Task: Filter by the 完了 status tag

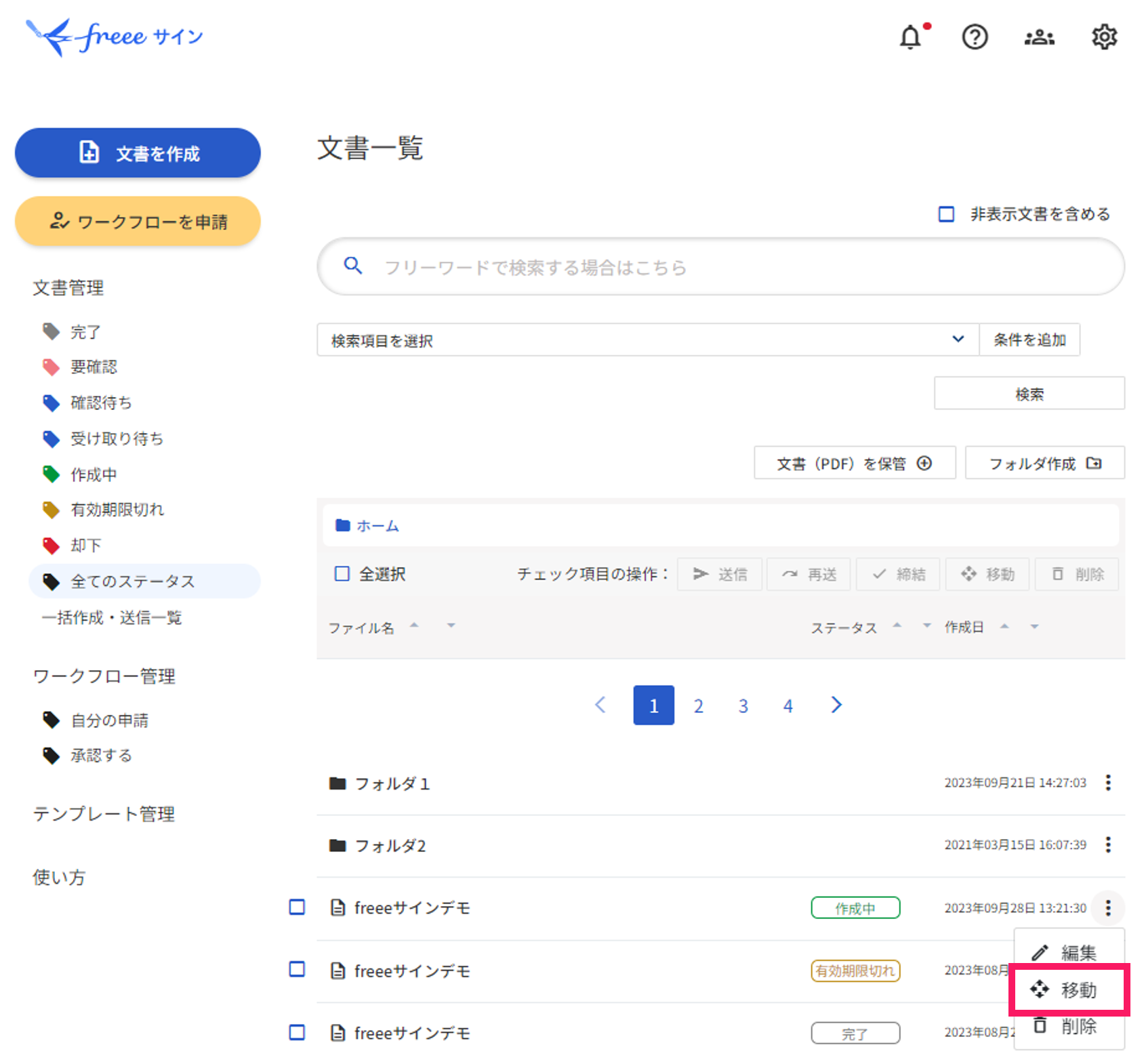Action: [x=71, y=332]
